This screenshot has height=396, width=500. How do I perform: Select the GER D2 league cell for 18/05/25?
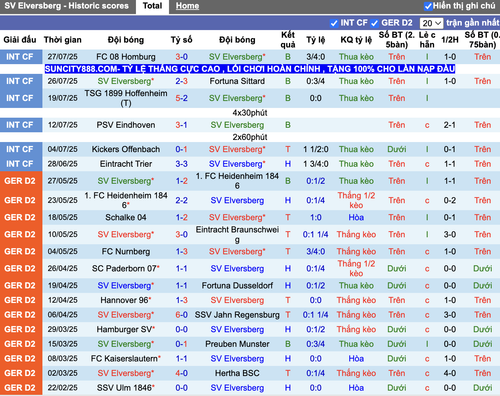pyautogui.click(x=21, y=217)
